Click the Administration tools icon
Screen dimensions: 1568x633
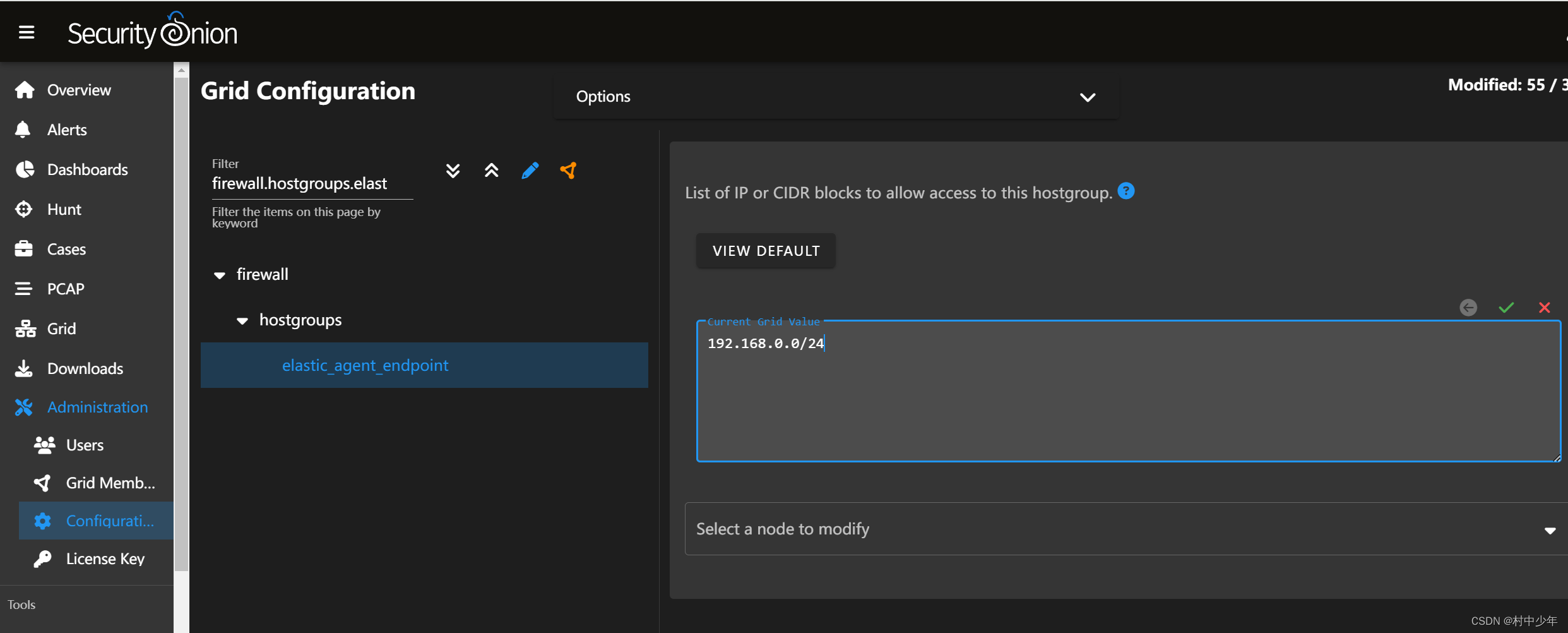pyautogui.click(x=24, y=407)
